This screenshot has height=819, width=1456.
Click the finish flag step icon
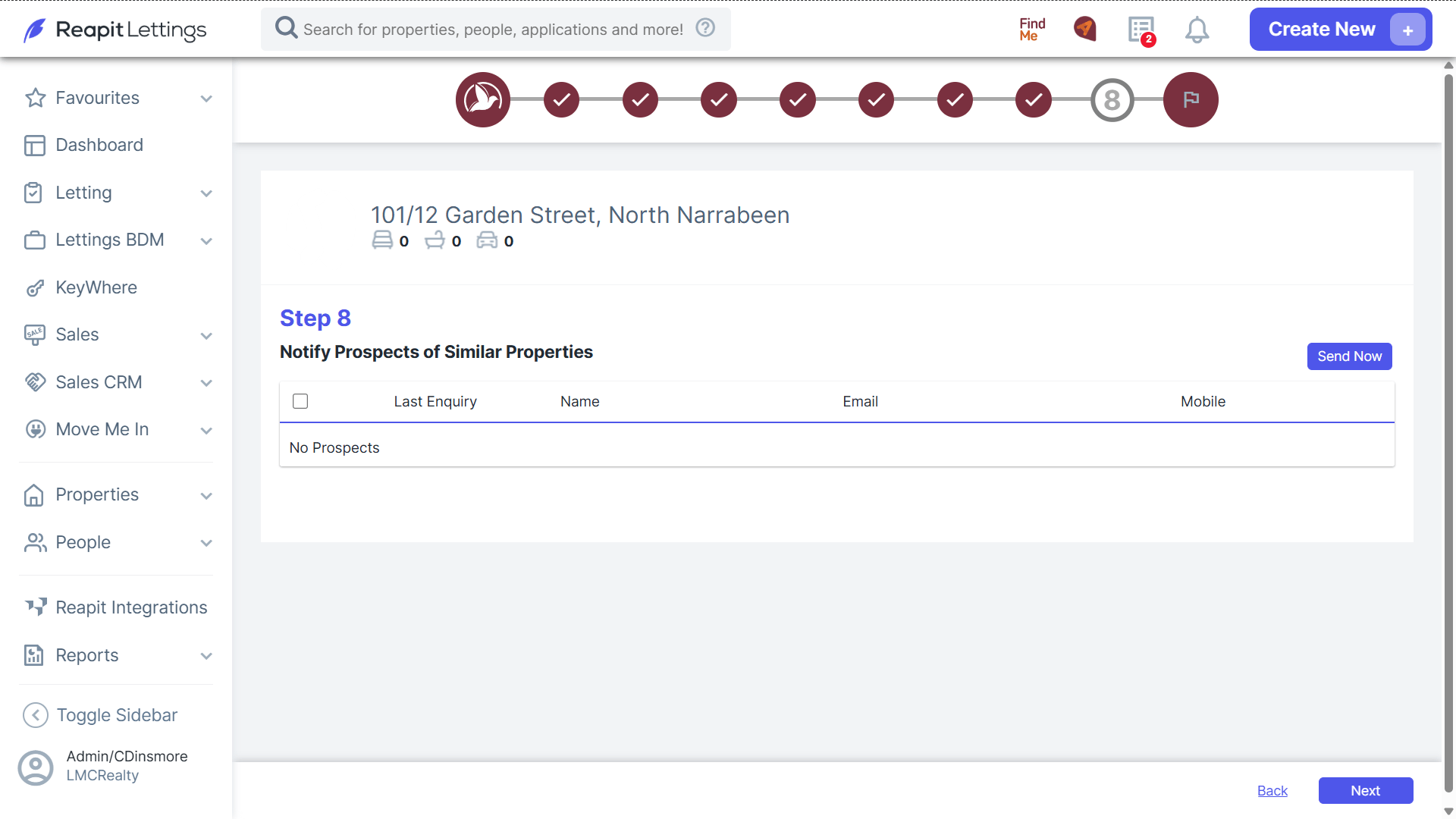click(x=1191, y=99)
